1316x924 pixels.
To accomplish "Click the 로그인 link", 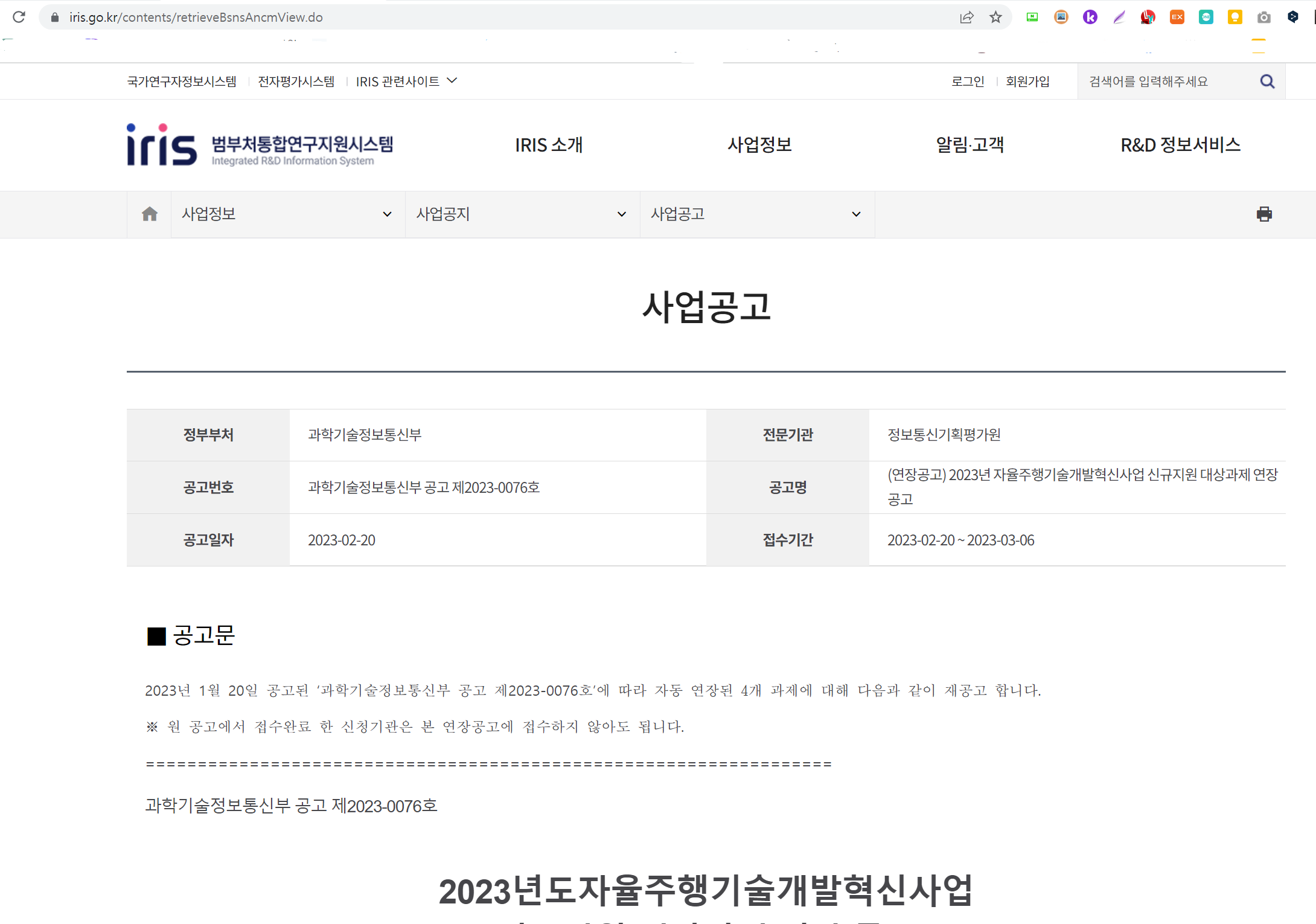I will pos(968,82).
